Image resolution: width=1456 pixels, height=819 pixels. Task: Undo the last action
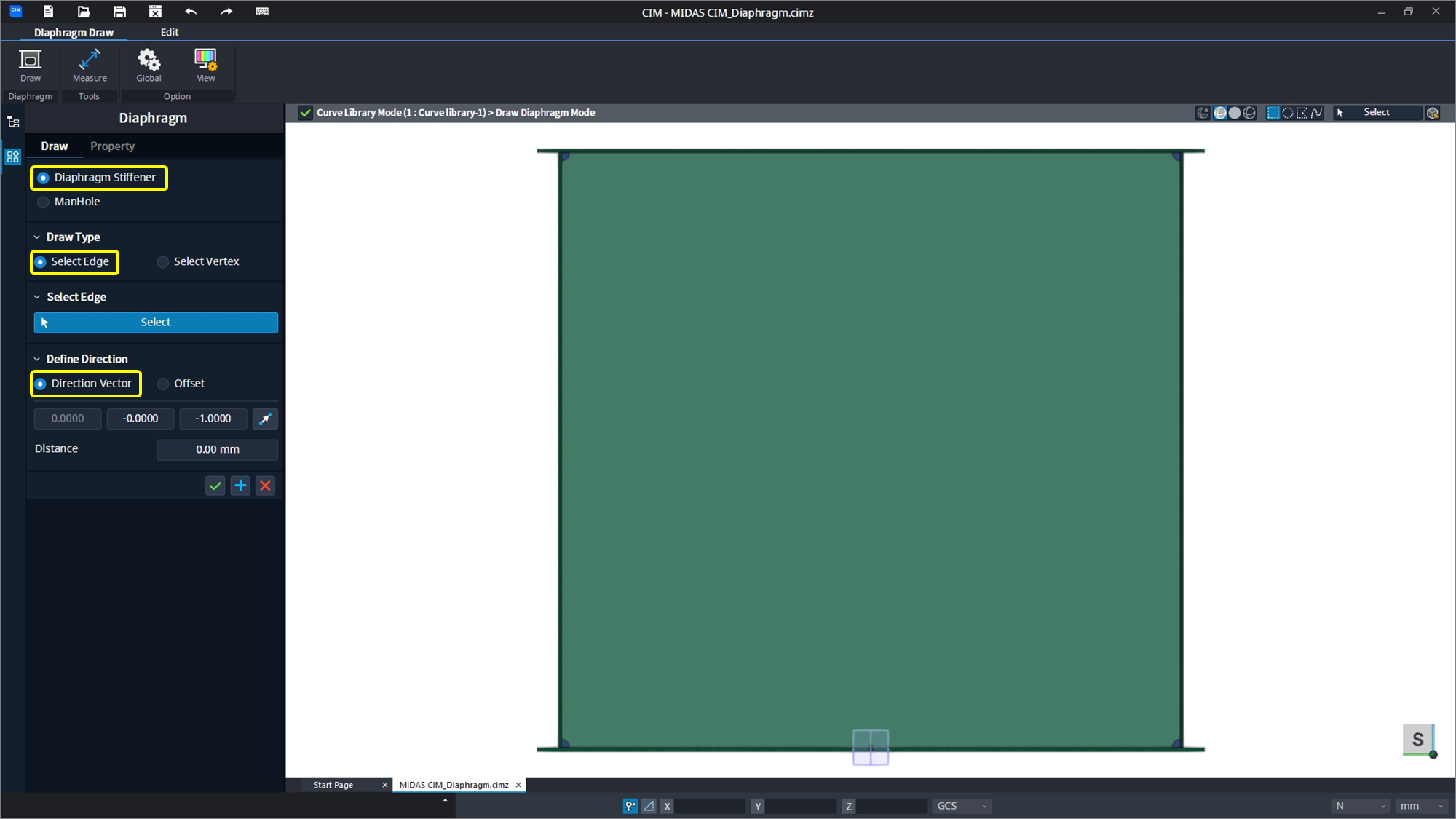click(x=191, y=12)
